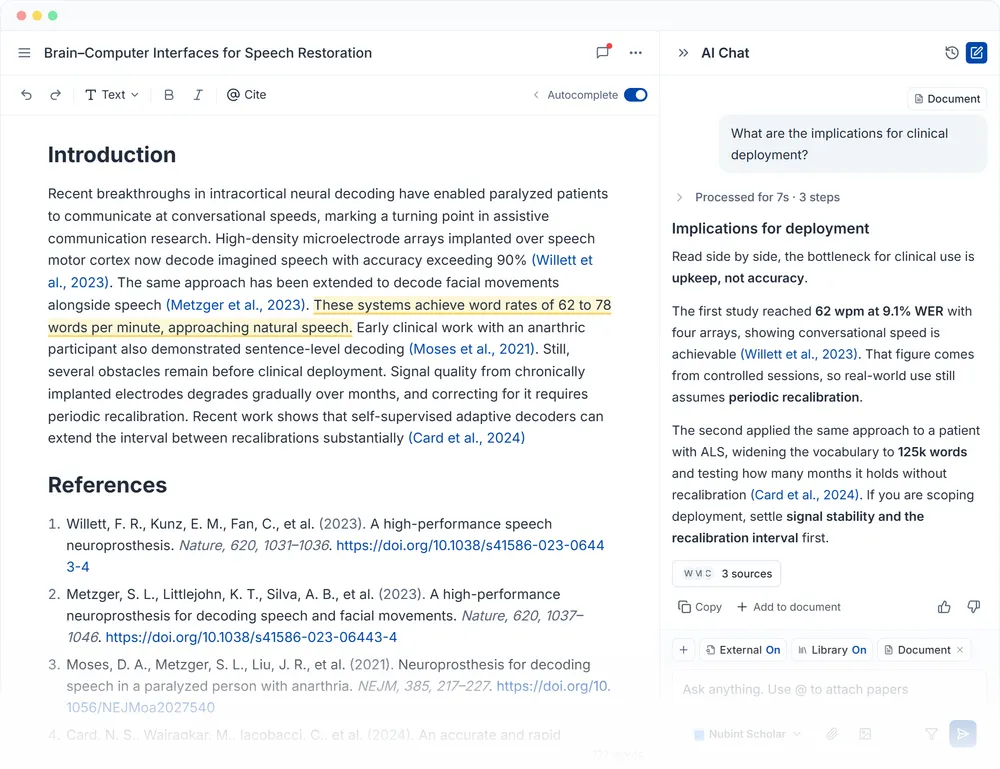Toggle italic formatting

[198, 95]
